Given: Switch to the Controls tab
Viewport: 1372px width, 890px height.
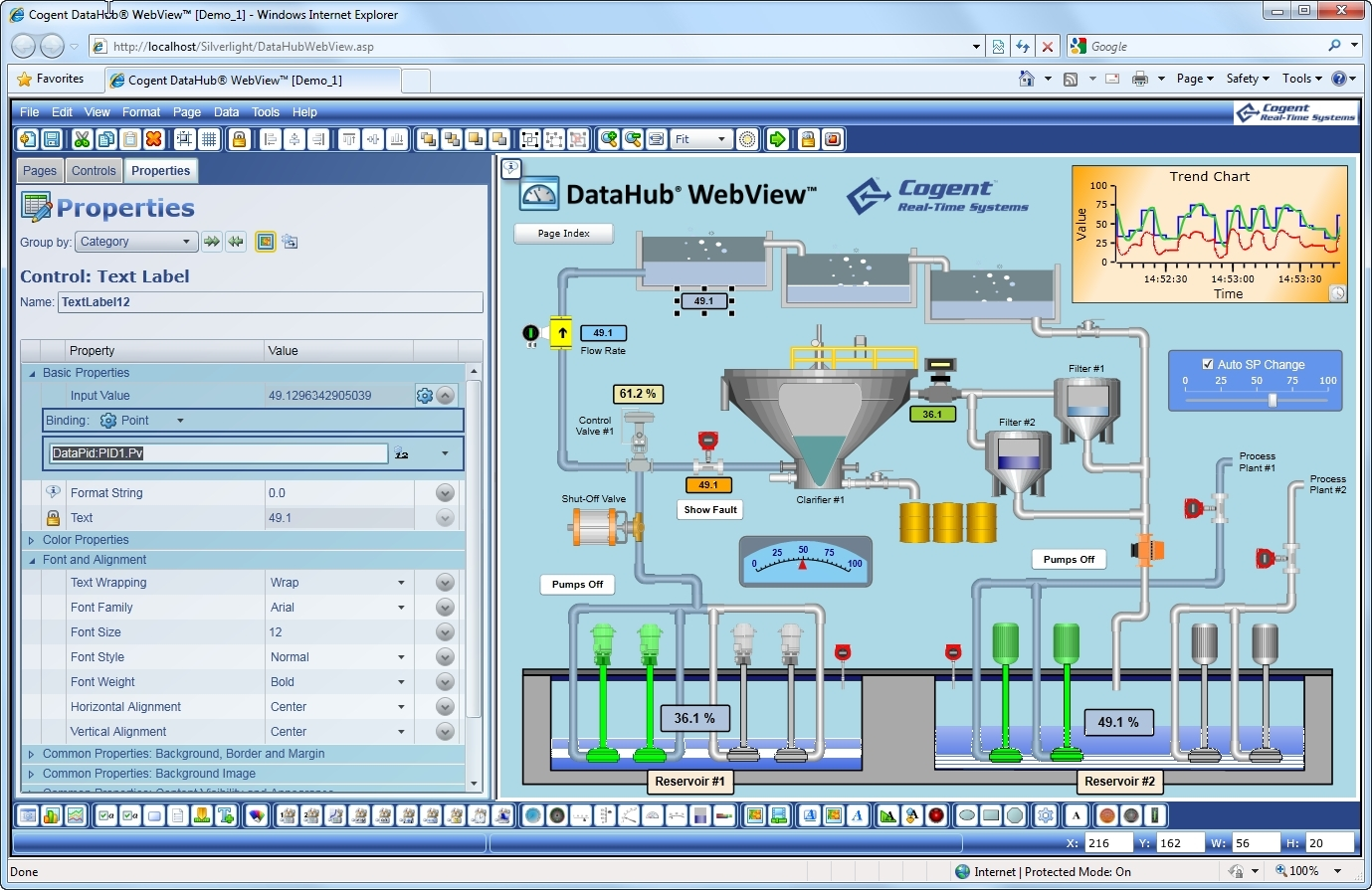Looking at the screenshot, I should pyautogui.click(x=94, y=171).
